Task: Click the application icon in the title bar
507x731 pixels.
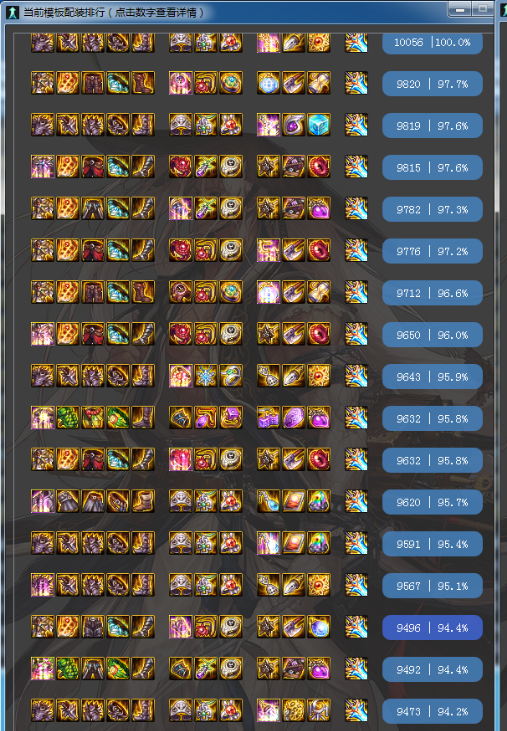Action: (13, 13)
